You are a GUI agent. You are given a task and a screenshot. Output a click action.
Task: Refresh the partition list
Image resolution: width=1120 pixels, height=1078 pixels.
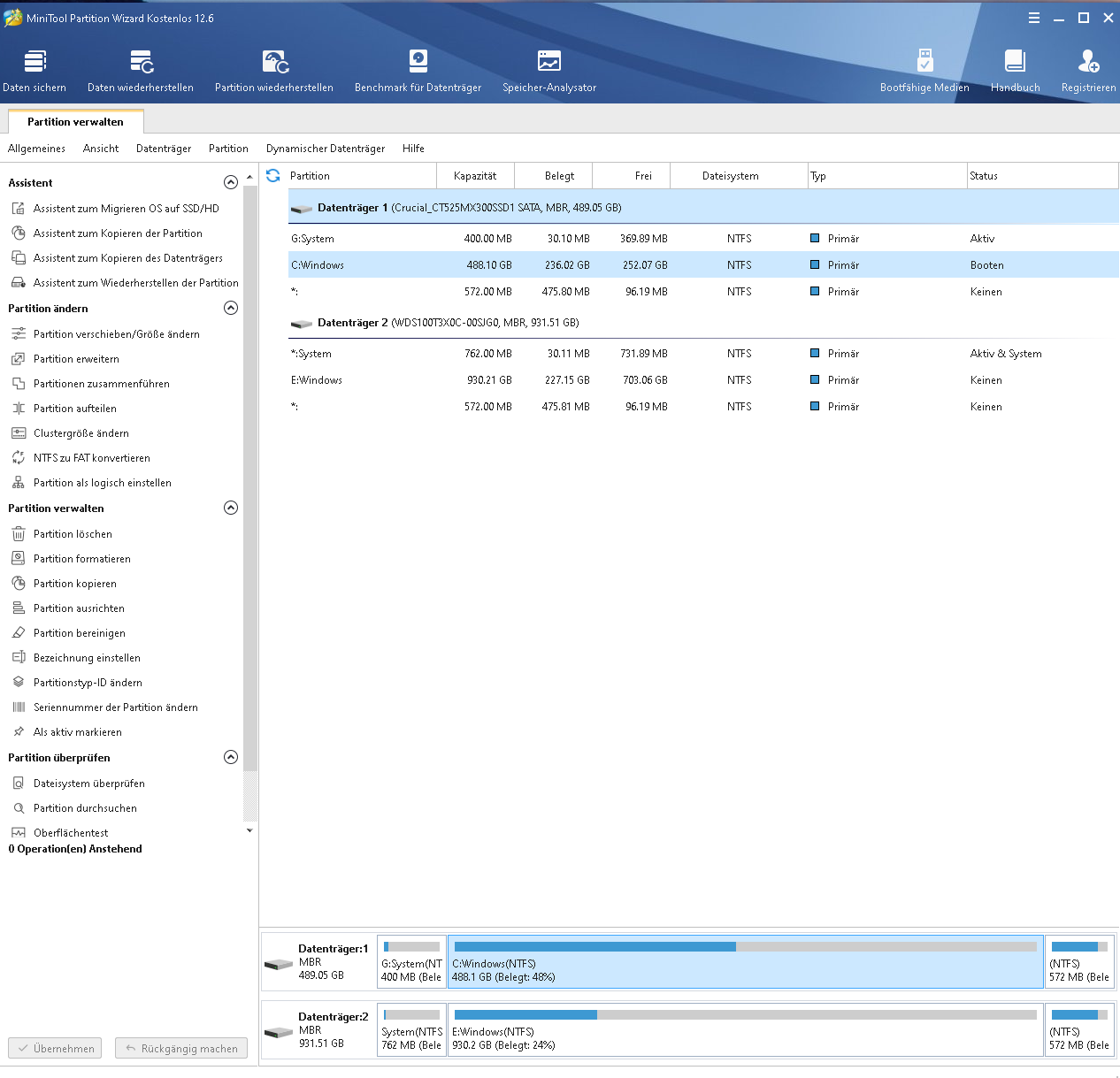(x=272, y=175)
